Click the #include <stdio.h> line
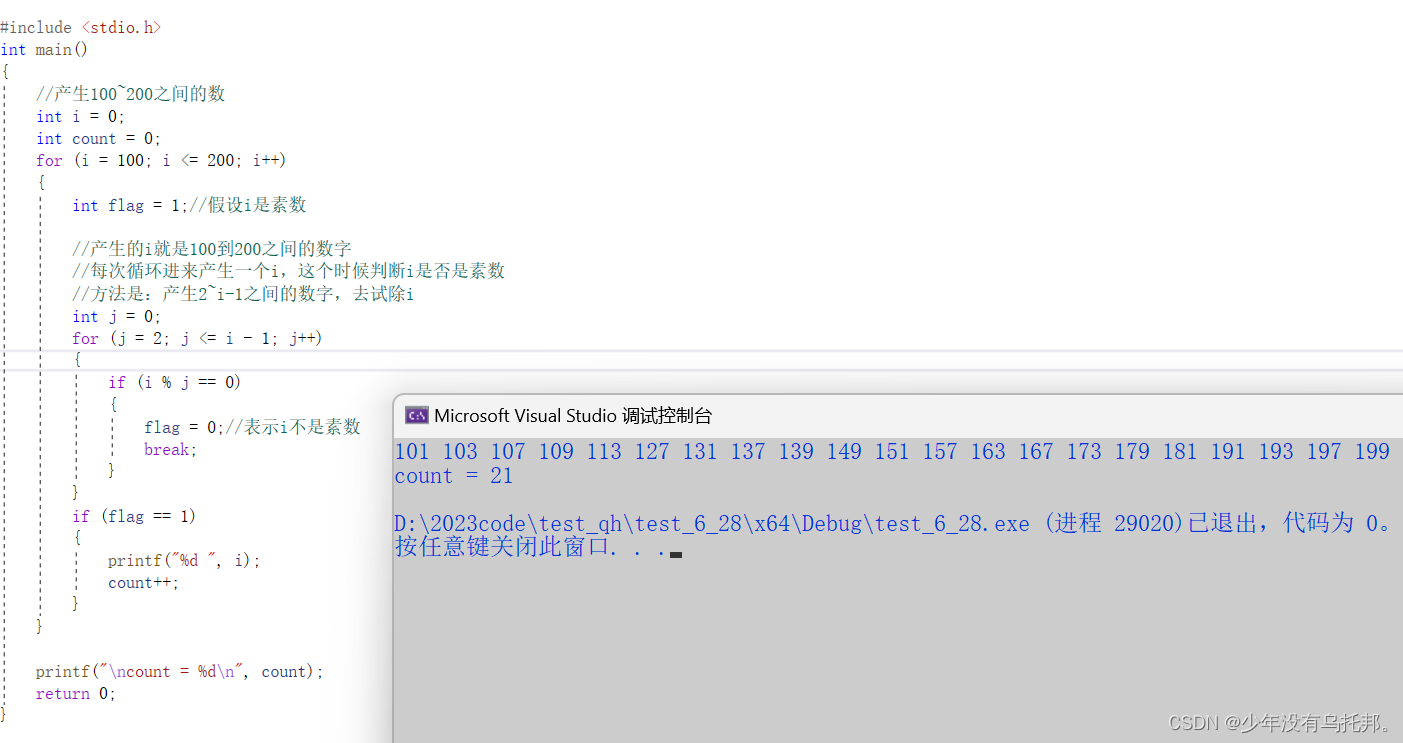The image size is (1403, 743). pos(80,28)
